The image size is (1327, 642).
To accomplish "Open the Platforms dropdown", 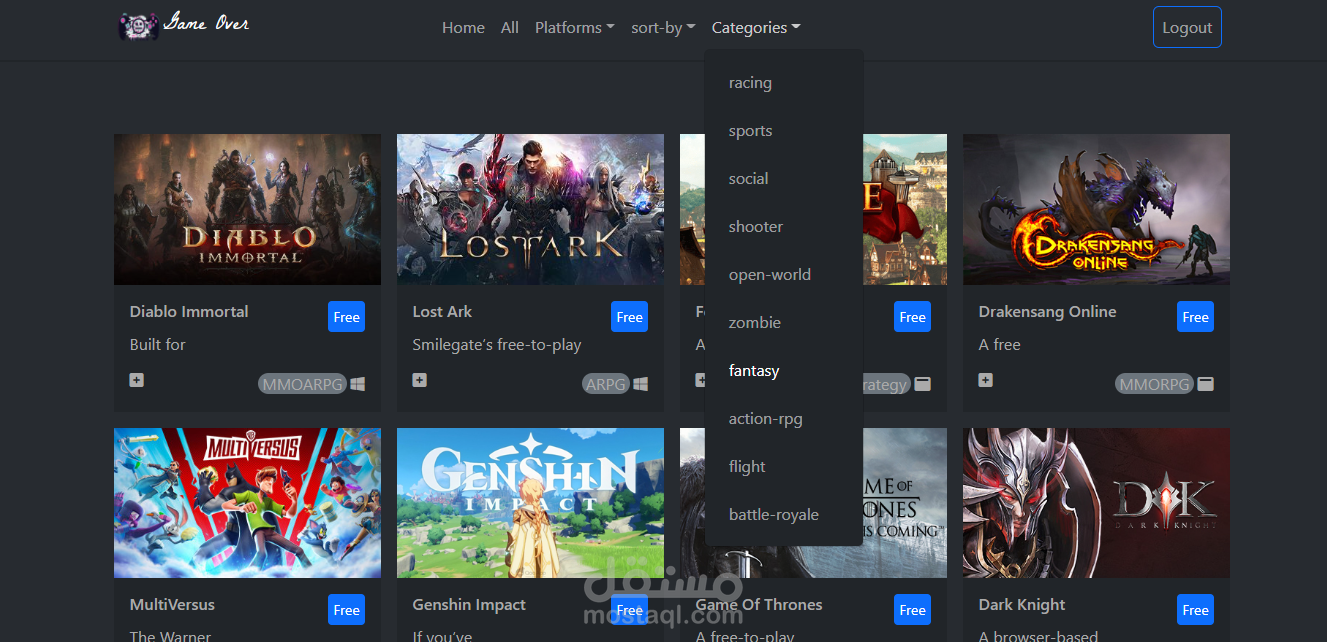I will (x=575, y=28).
